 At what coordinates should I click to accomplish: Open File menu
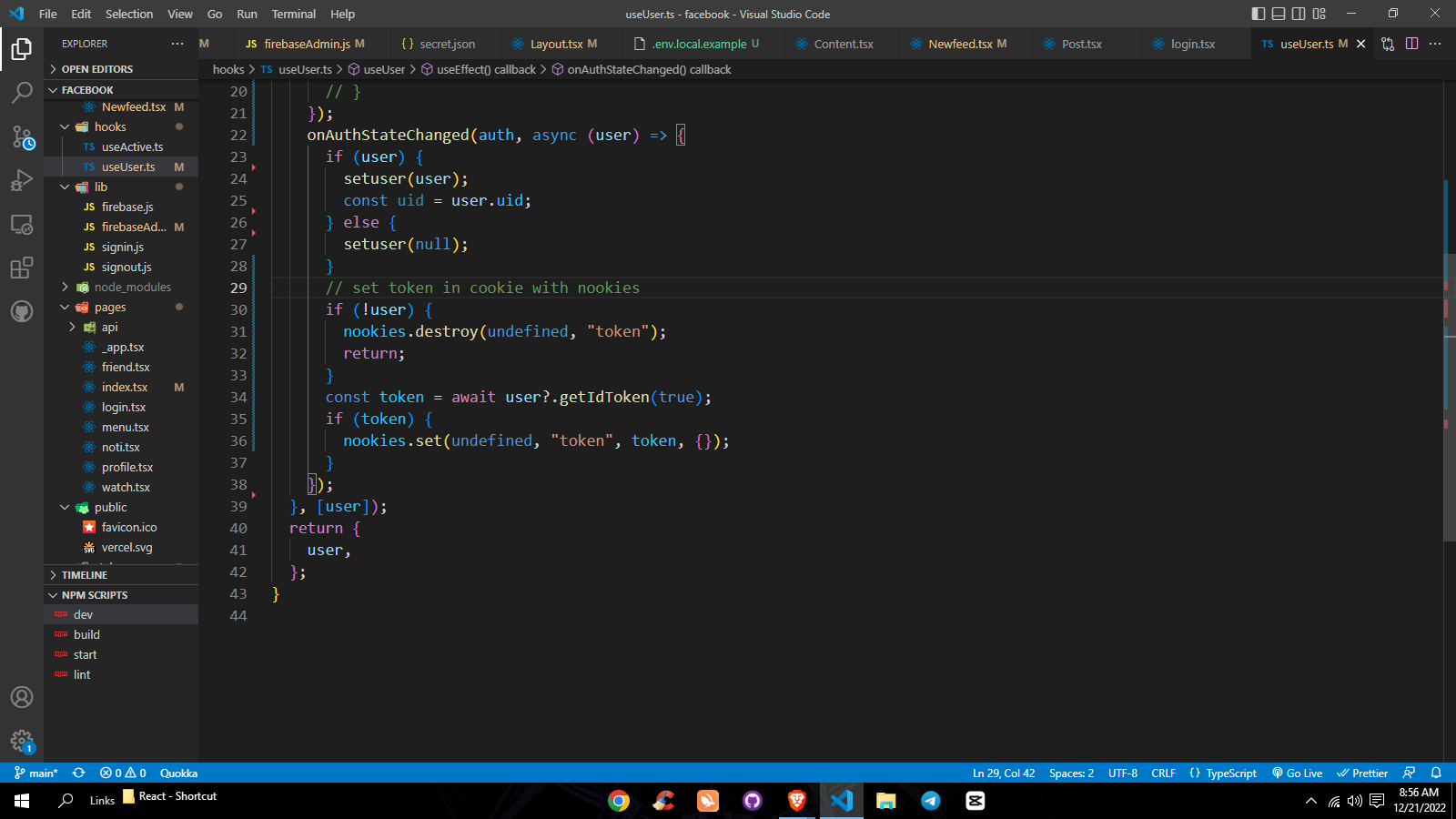click(x=48, y=14)
